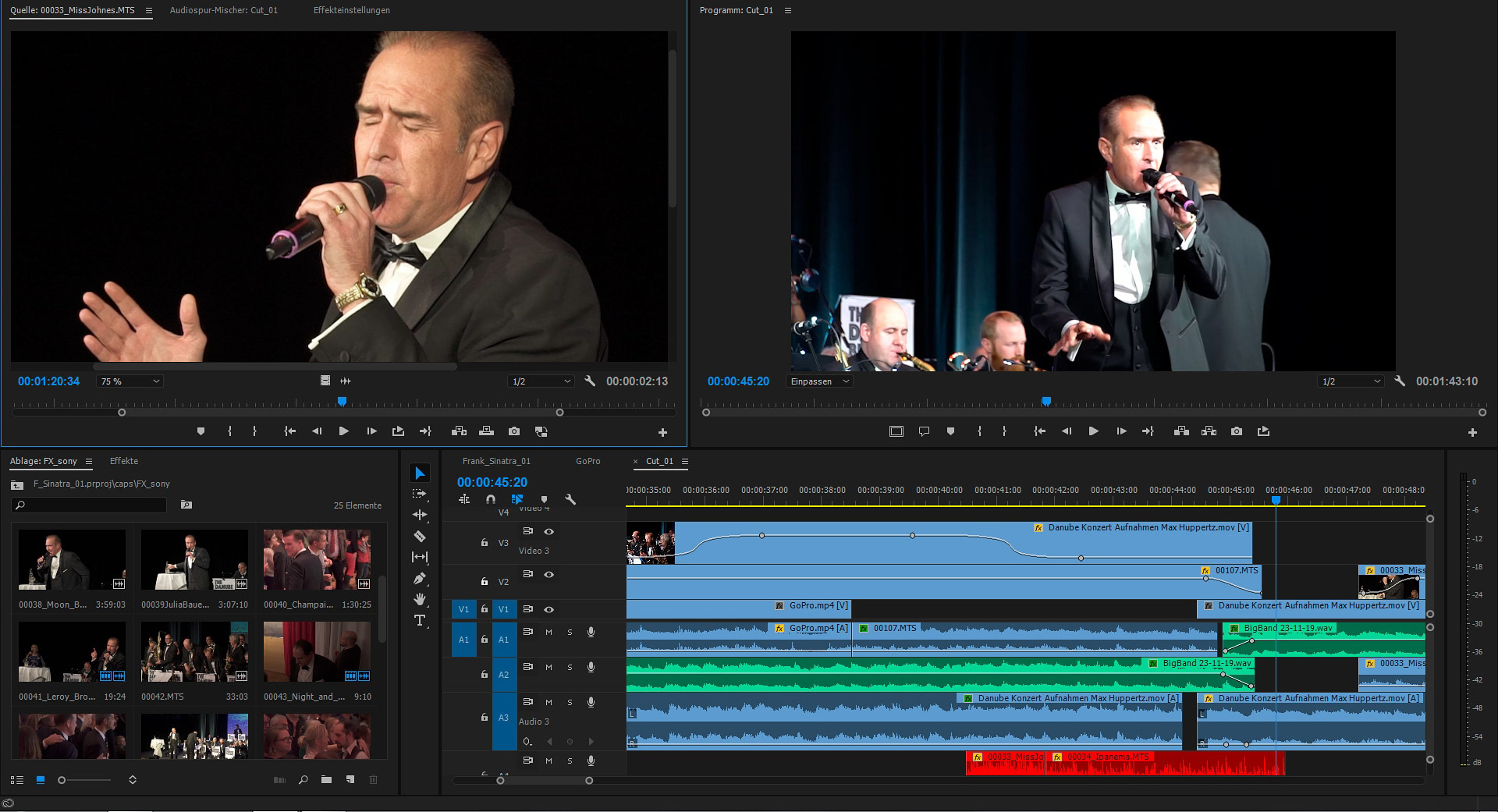Screen dimensions: 1498x812
Task: Play the sequence in the Program monitor
Action: [x=1093, y=431]
